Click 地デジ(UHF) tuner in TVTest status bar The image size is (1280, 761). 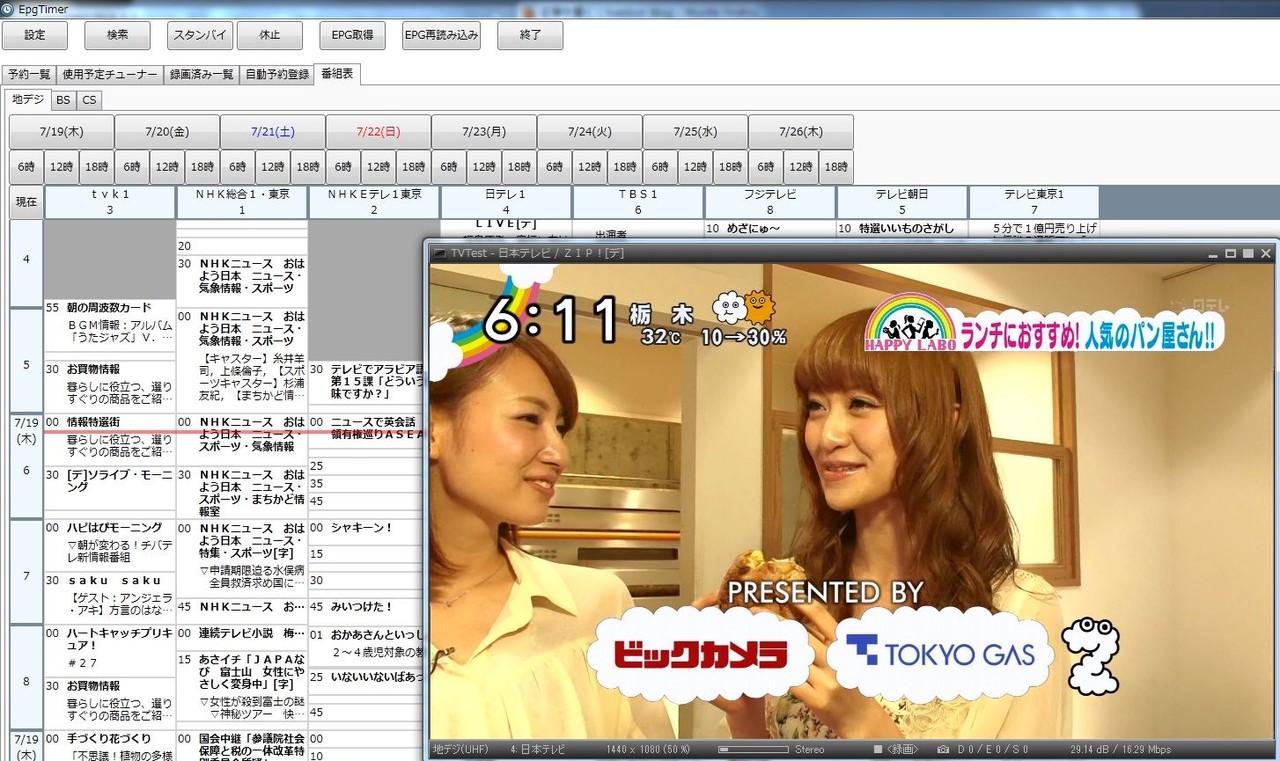pos(460,749)
